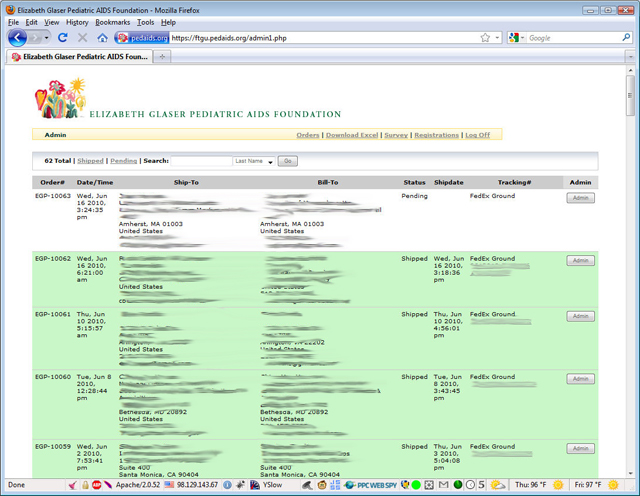640x496 pixels.
Task: Click the partly cloudy weather icon
Action: (498, 485)
